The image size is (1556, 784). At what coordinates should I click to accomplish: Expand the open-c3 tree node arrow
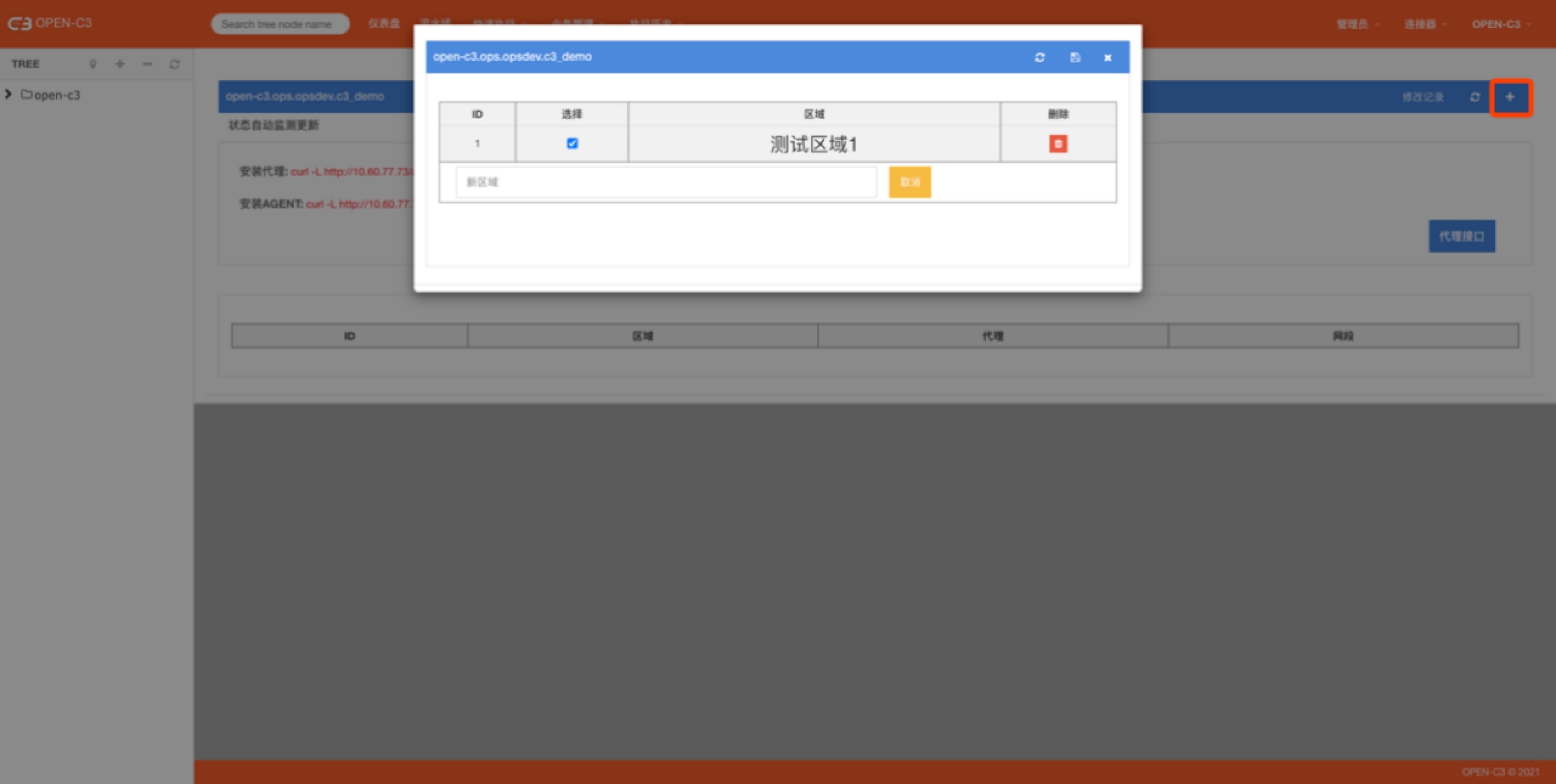[x=9, y=94]
